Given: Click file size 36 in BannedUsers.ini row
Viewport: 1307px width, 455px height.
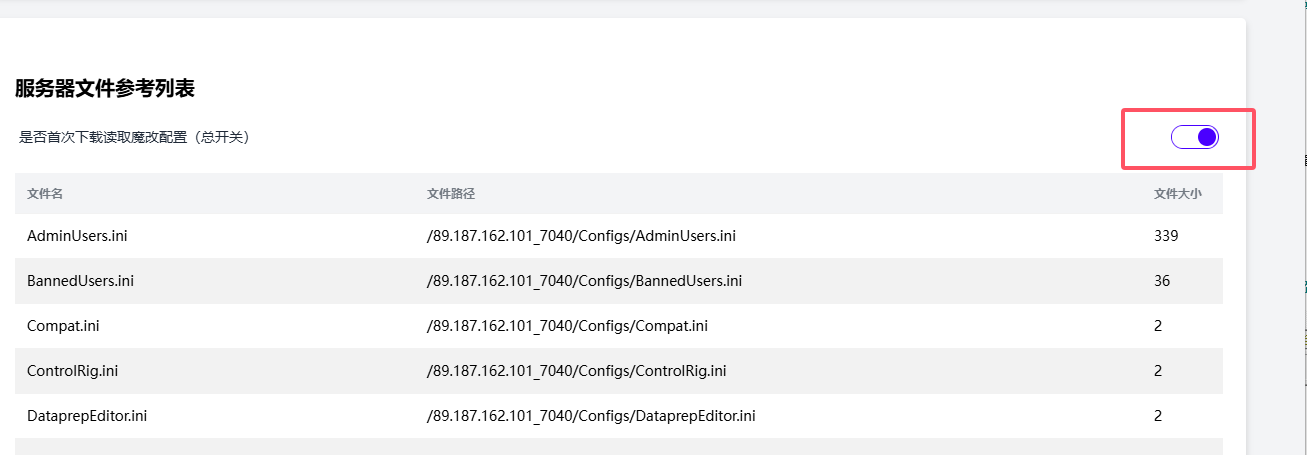Looking at the screenshot, I should 1162,281.
